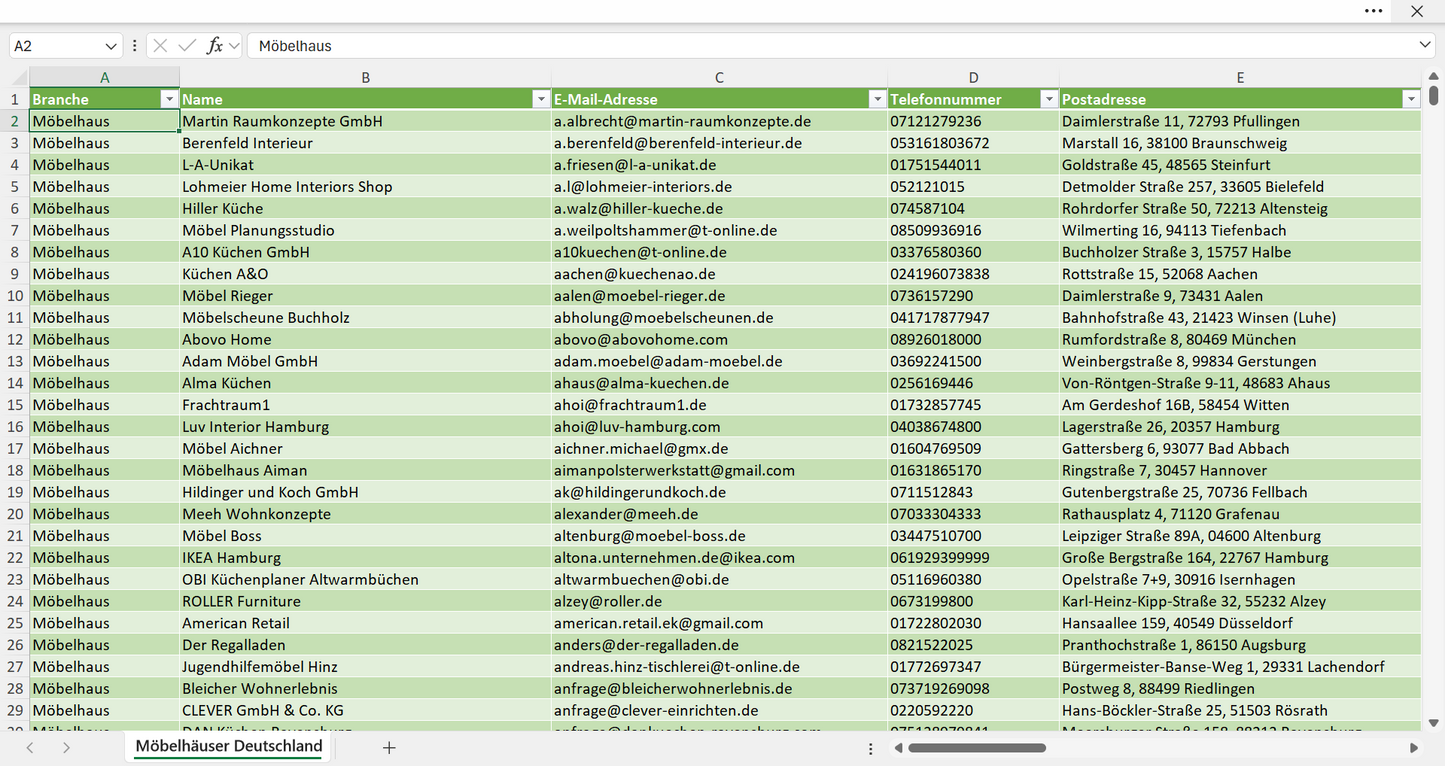Screen dimensions: 1445x766
Task: Select cell Möbelhaus Aiman
Action: (x=365, y=471)
